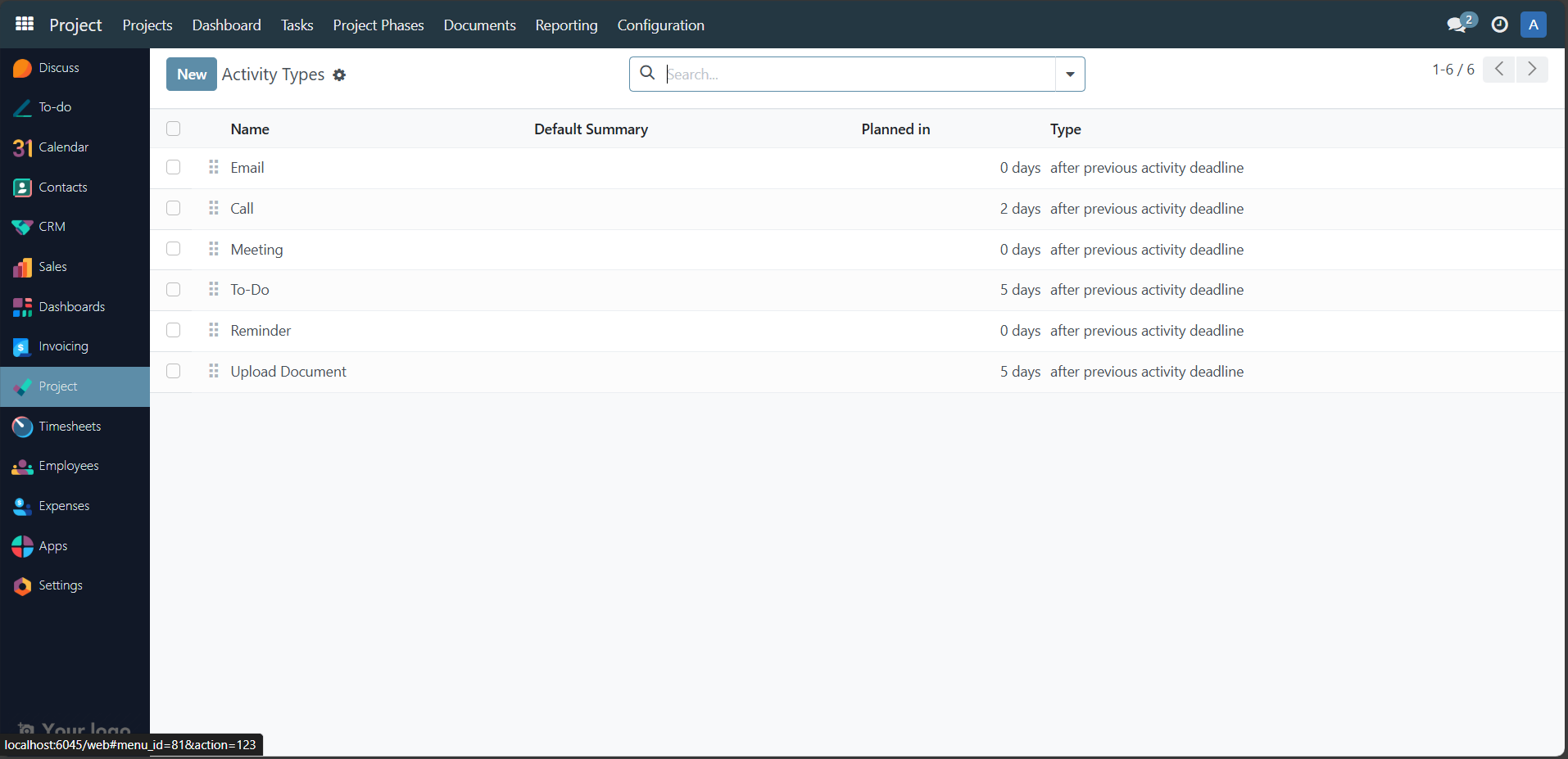Go to next page with the right arrow

[x=1533, y=69]
